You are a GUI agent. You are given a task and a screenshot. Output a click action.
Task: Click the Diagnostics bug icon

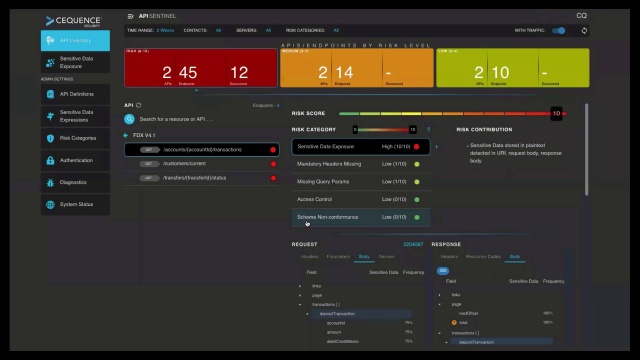pos(50,182)
